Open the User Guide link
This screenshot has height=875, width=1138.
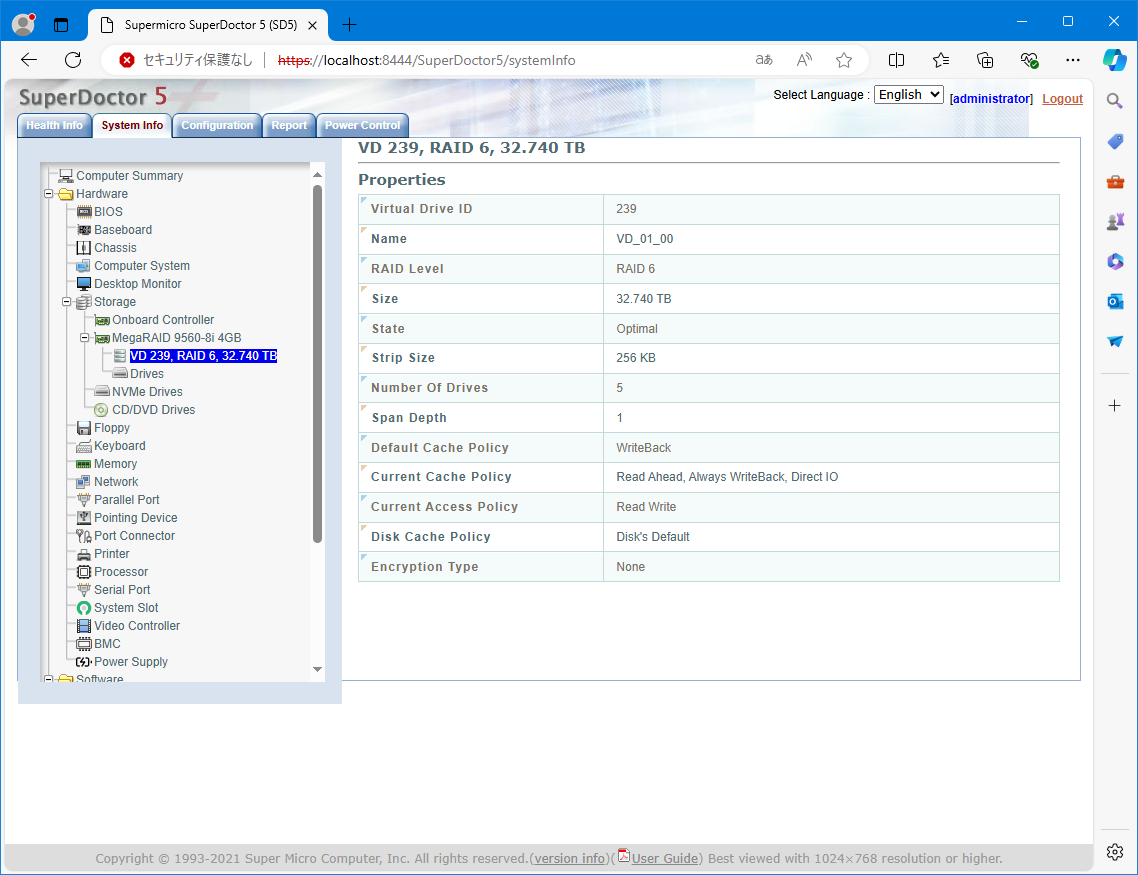[664, 858]
